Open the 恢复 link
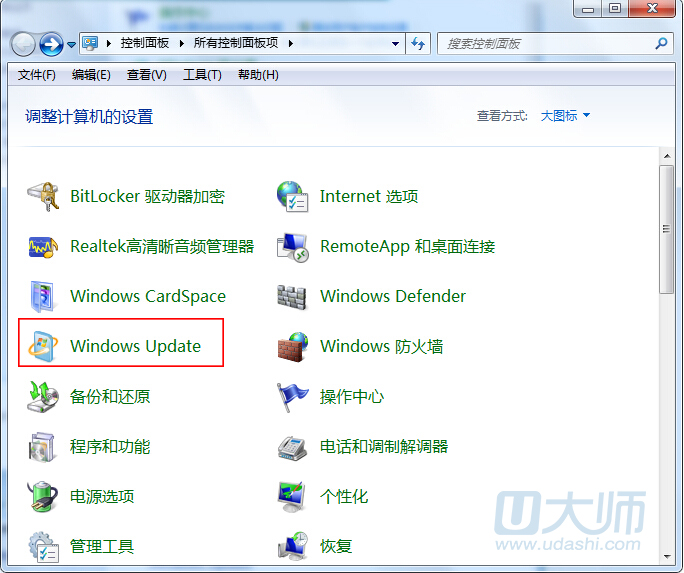 point(336,546)
